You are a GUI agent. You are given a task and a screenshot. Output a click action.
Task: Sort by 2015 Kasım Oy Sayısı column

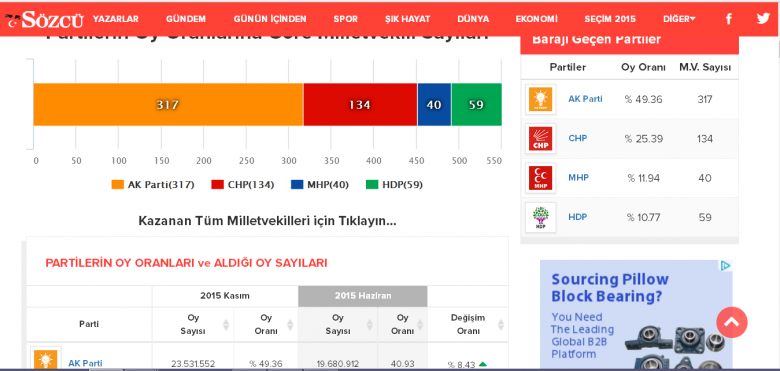pyautogui.click(x=193, y=324)
